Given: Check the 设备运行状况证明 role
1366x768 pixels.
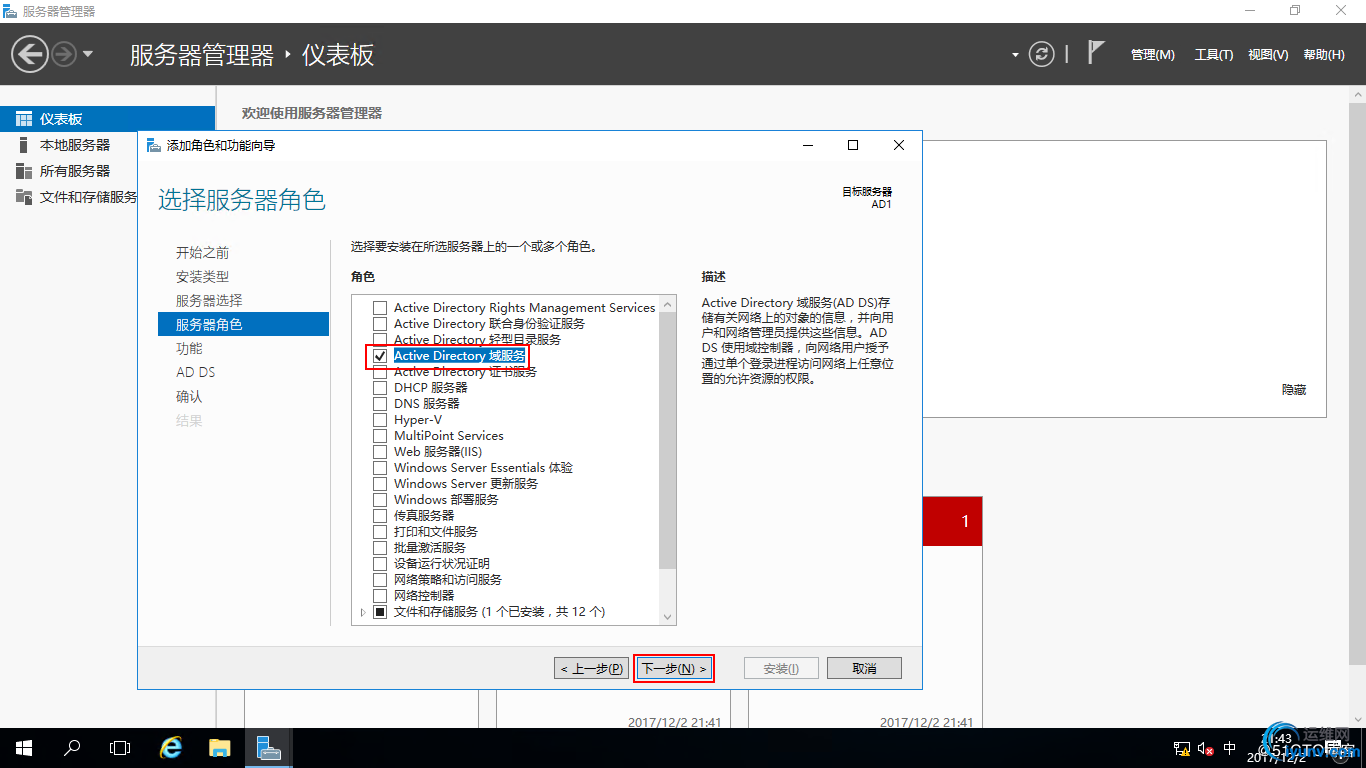Looking at the screenshot, I should [x=379, y=564].
